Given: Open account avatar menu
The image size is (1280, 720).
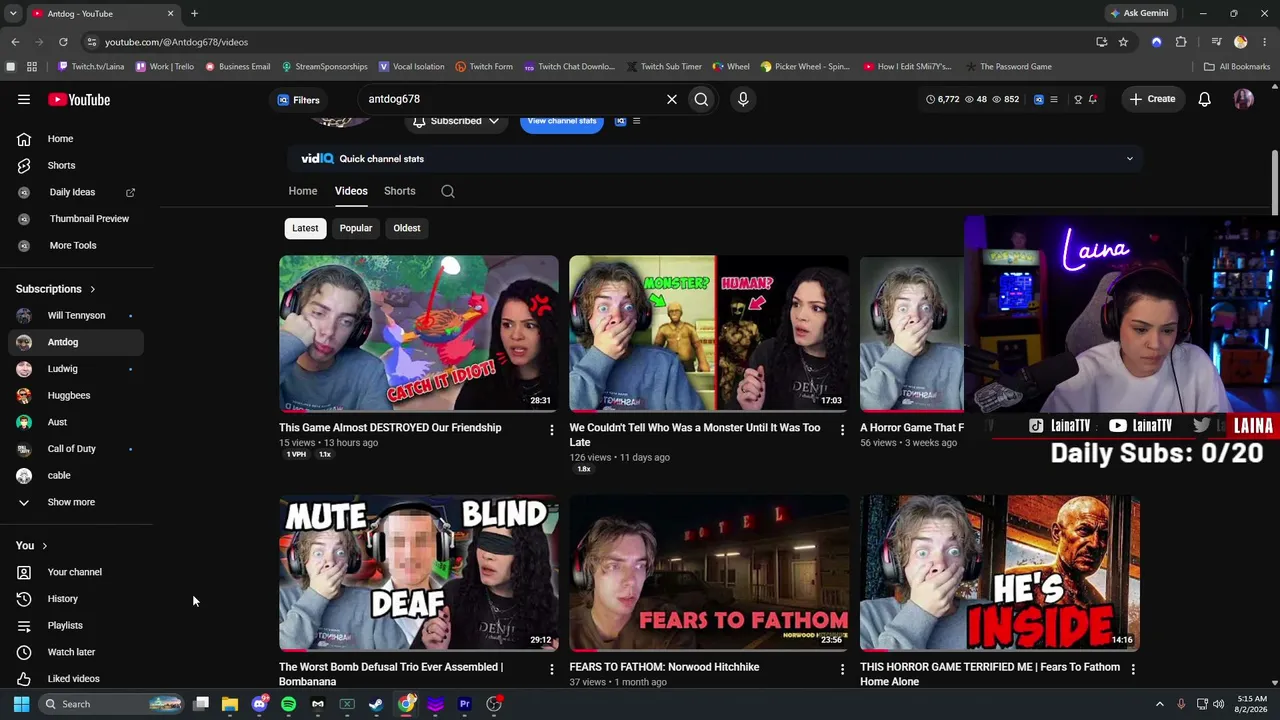Looking at the screenshot, I should (x=1244, y=99).
